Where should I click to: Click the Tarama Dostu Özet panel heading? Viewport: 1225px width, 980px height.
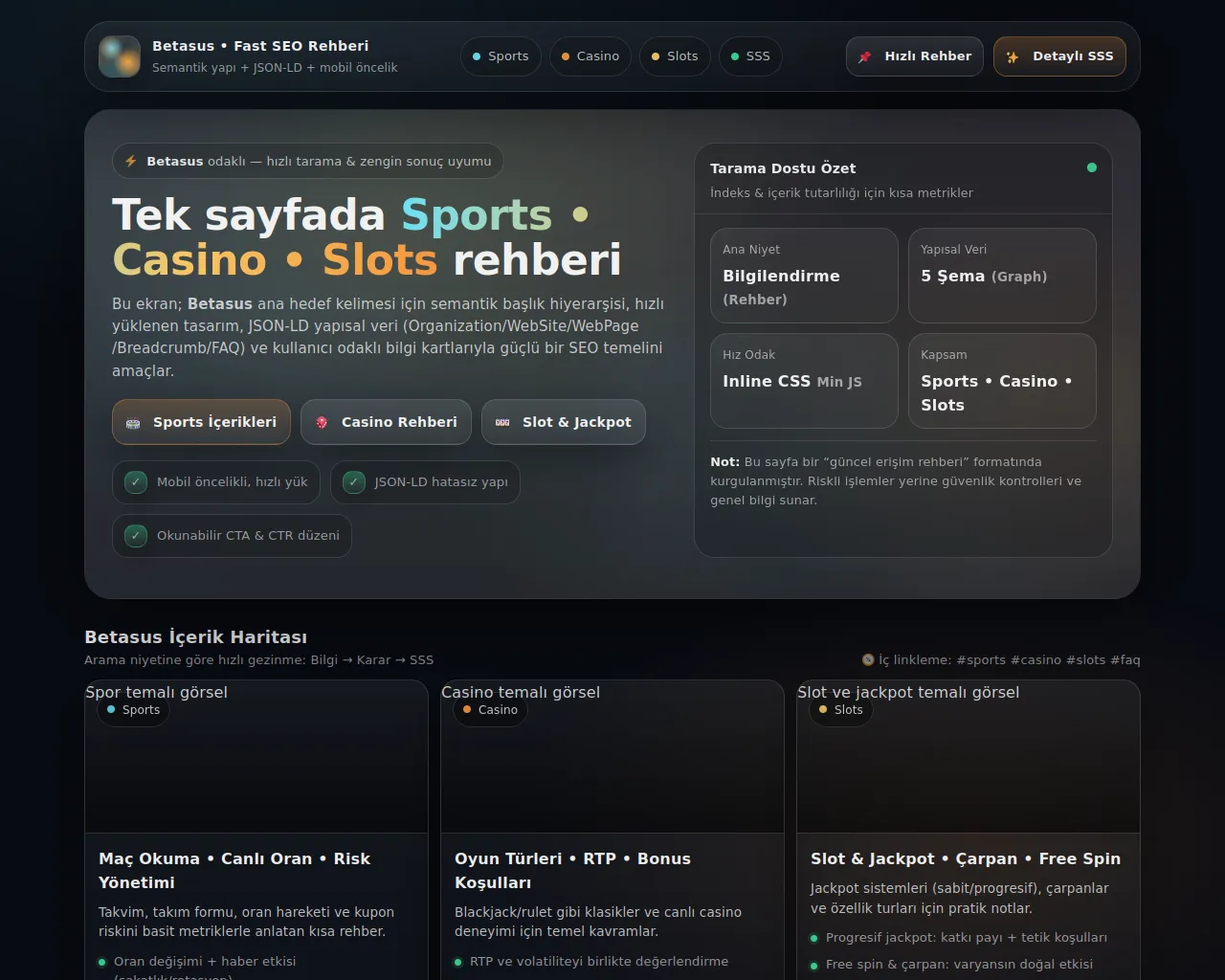(x=783, y=168)
